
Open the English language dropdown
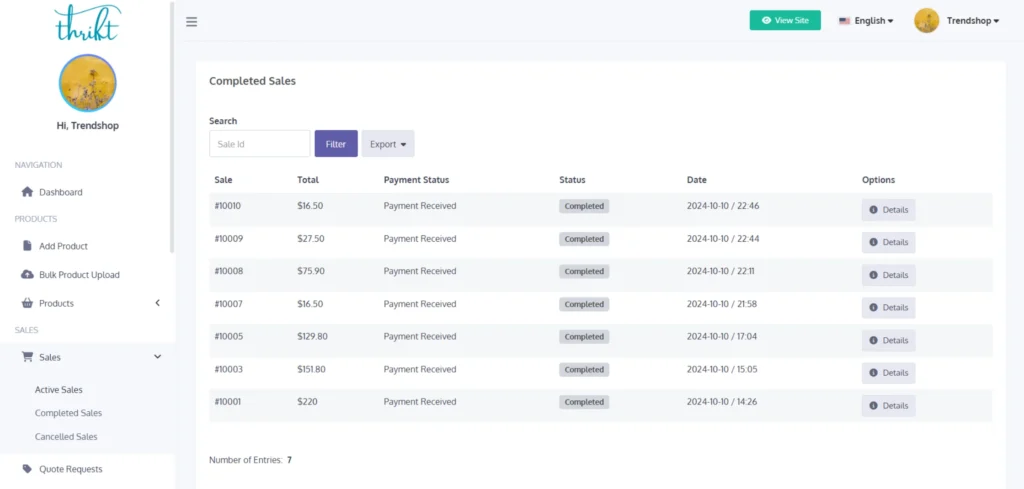click(x=865, y=21)
